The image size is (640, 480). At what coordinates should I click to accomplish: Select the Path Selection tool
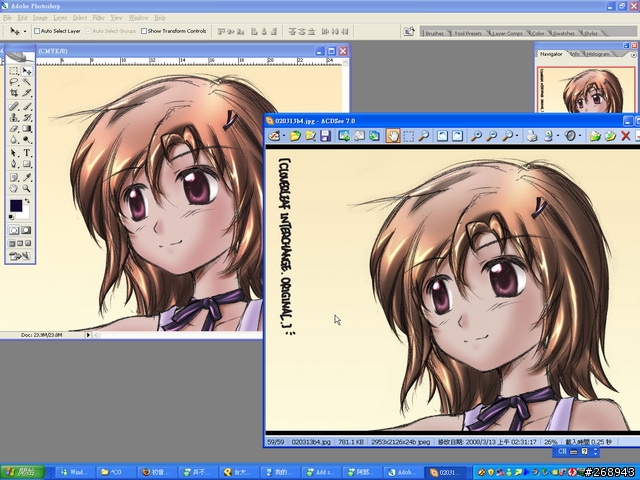13,153
